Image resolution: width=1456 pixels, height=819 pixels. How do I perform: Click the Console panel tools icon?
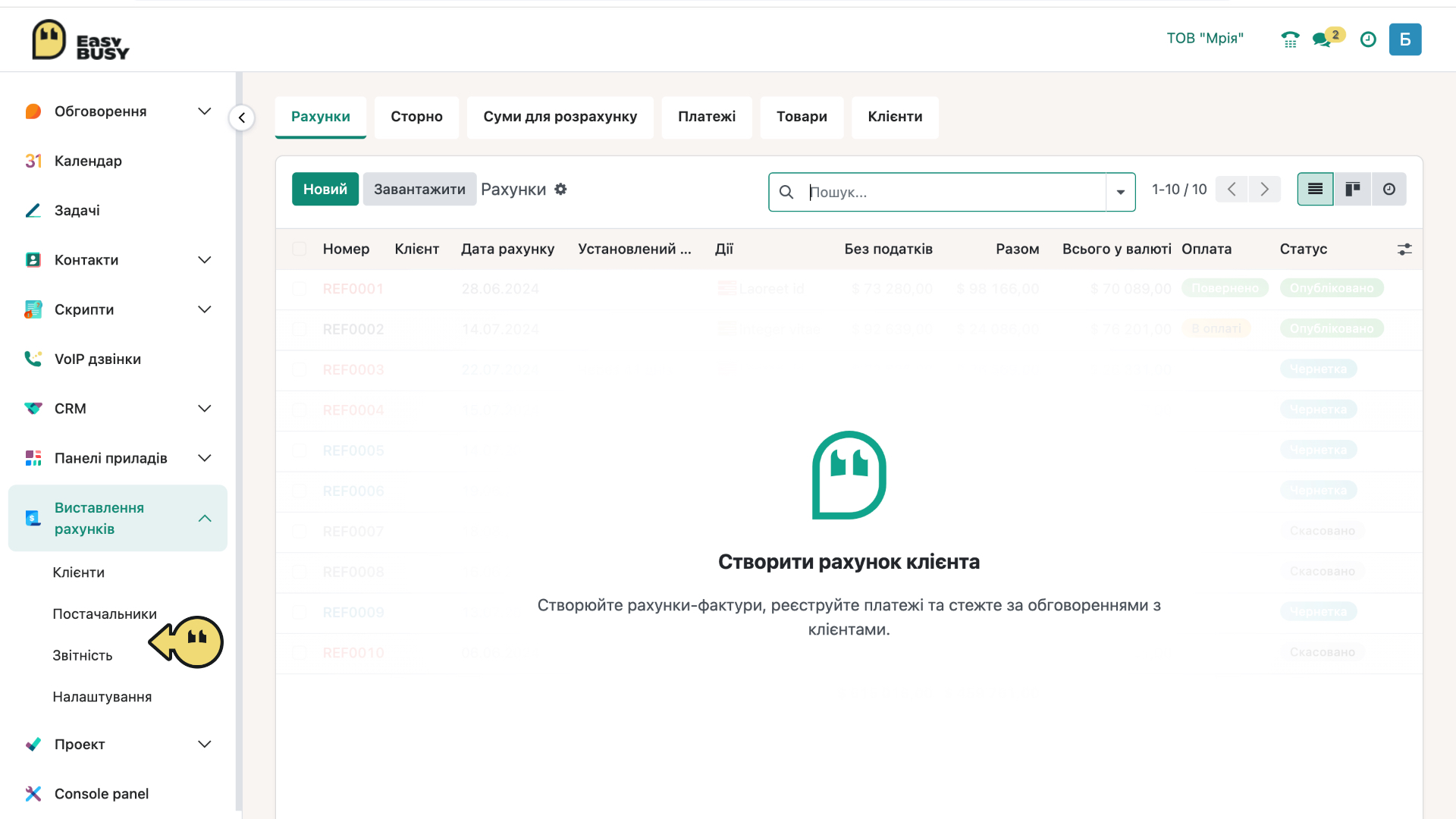(33, 794)
